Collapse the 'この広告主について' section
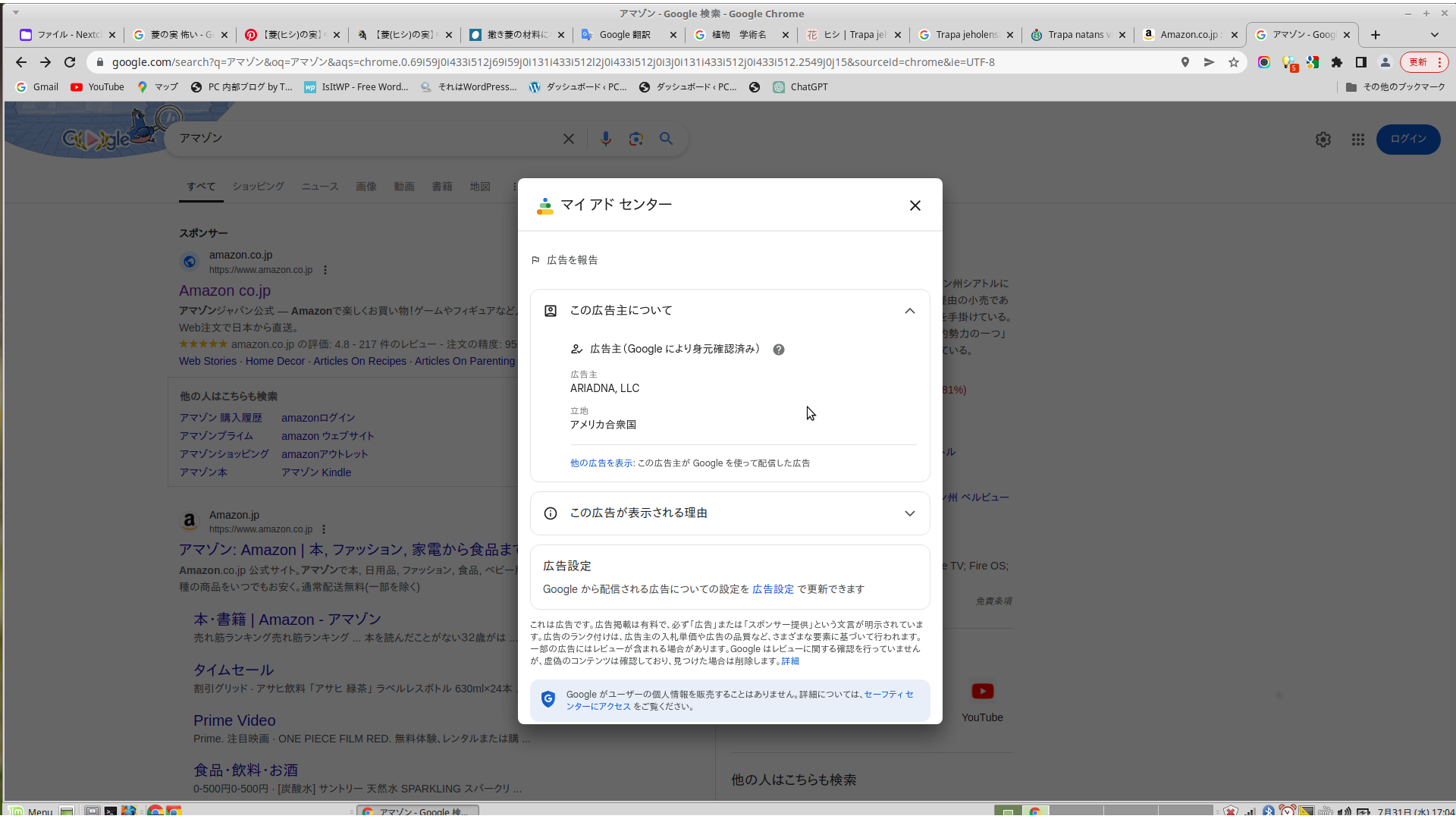 pos(909,311)
